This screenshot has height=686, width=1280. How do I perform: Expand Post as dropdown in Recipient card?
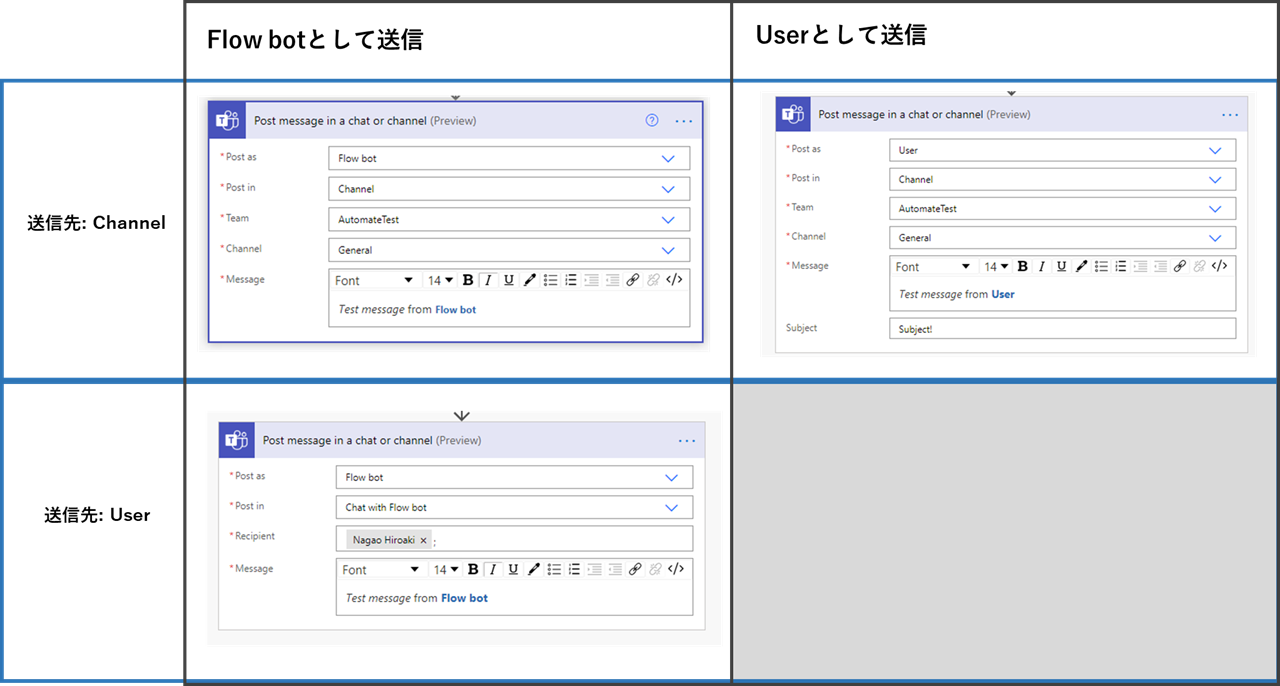coord(672,477)
